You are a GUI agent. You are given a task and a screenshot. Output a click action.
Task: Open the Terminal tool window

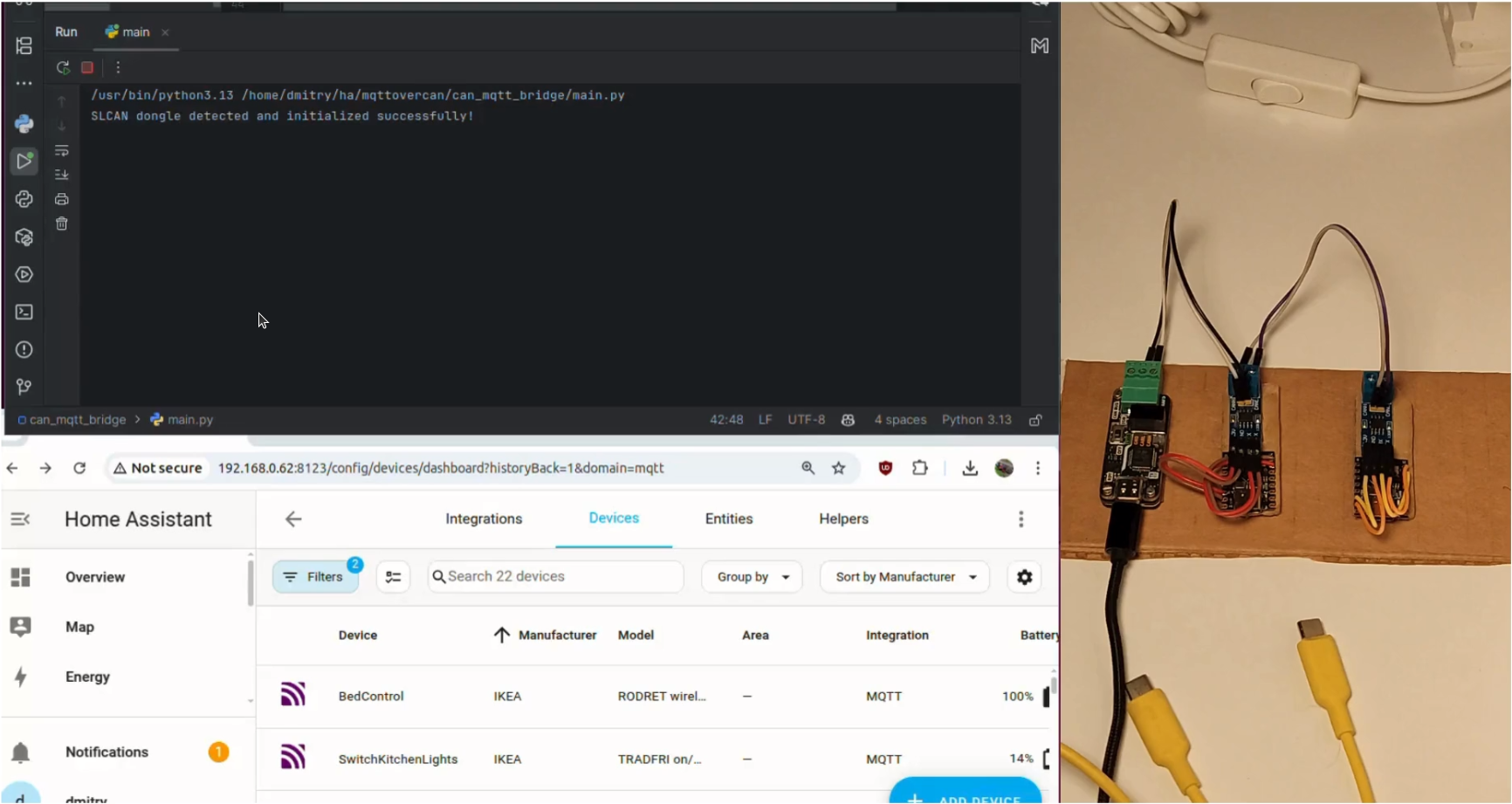click(x=24, y=312)
